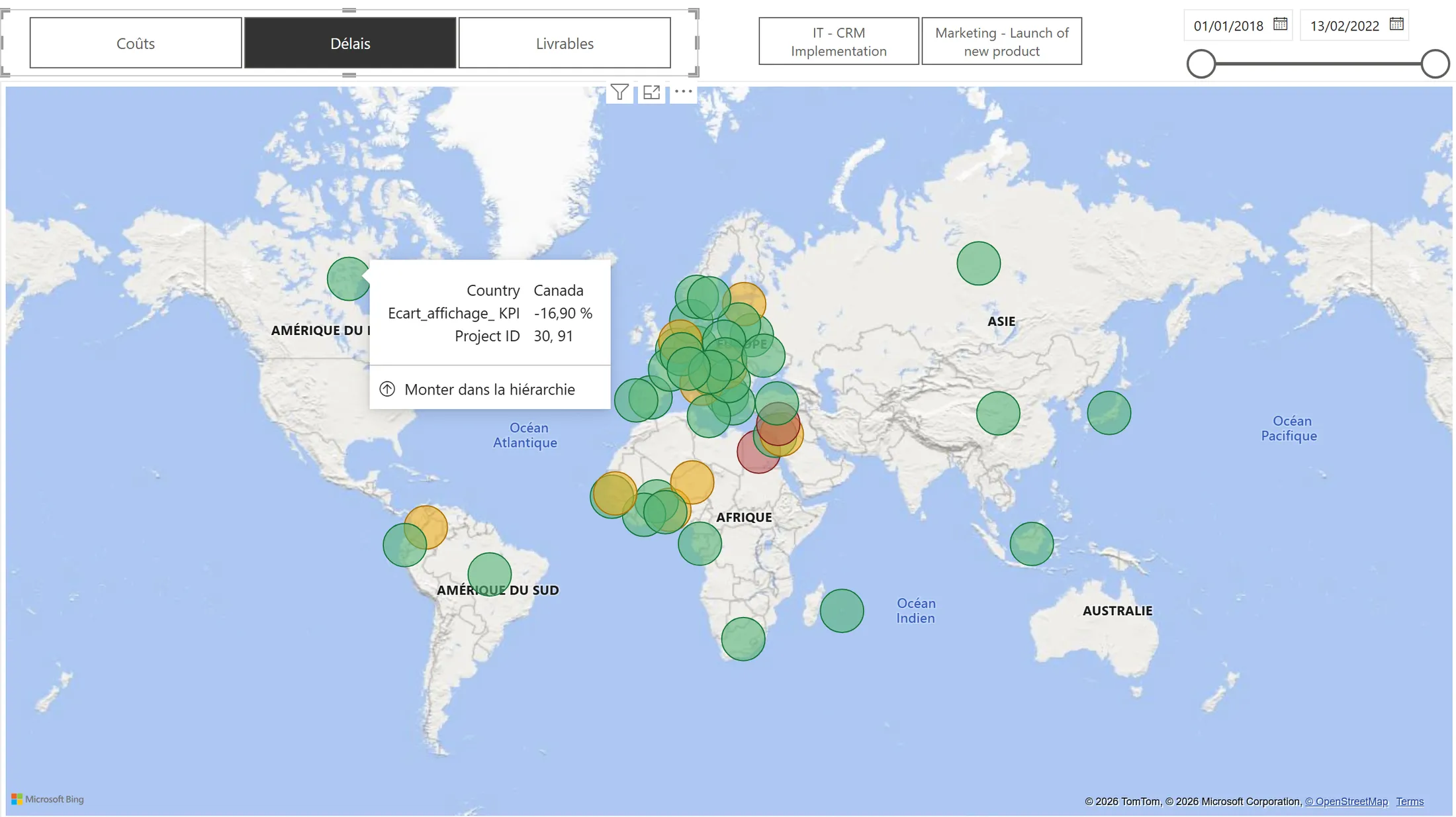Click the right date slider handle

coord(1435,64)
